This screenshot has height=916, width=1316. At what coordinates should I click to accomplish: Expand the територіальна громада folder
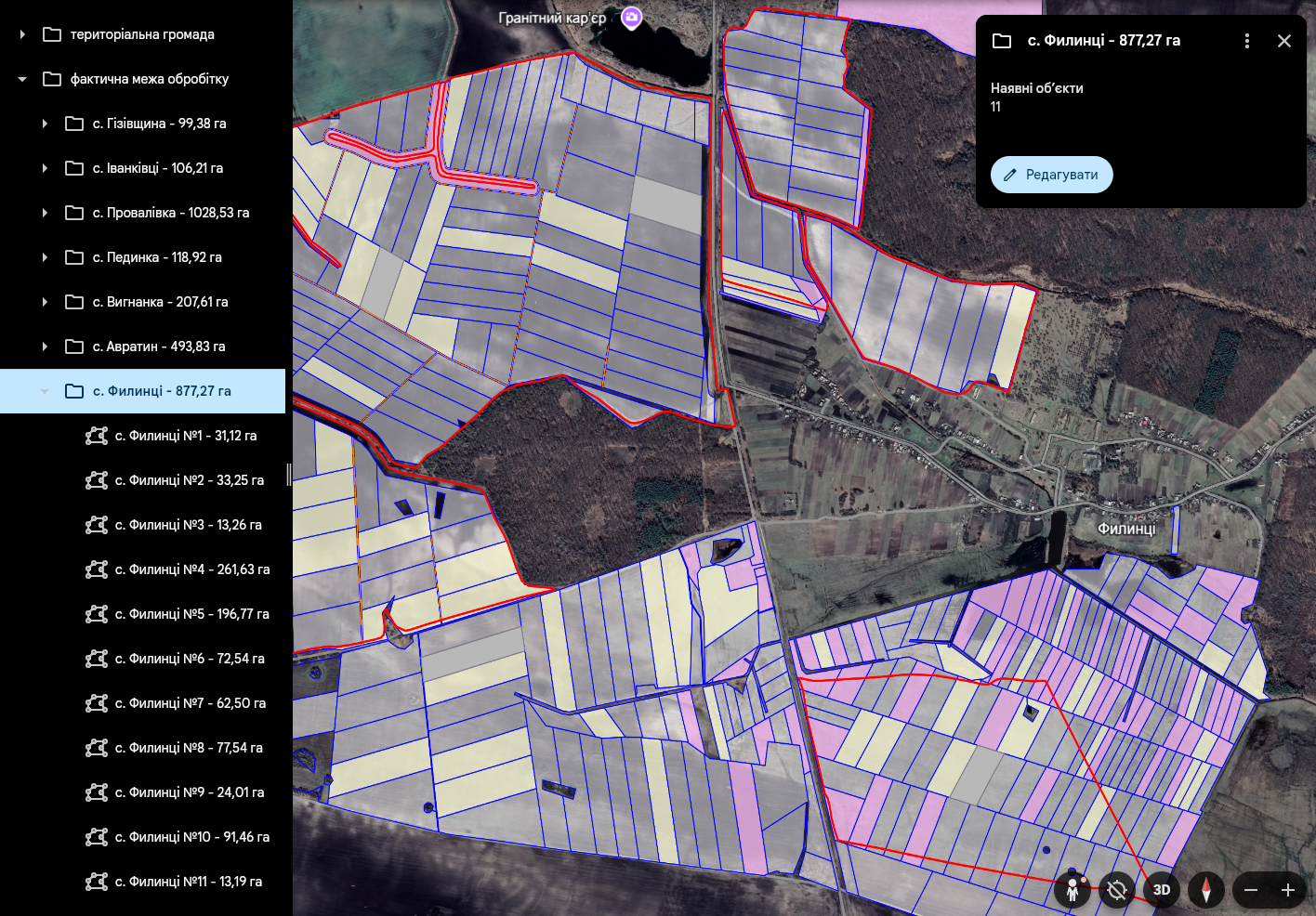(22, 34)
